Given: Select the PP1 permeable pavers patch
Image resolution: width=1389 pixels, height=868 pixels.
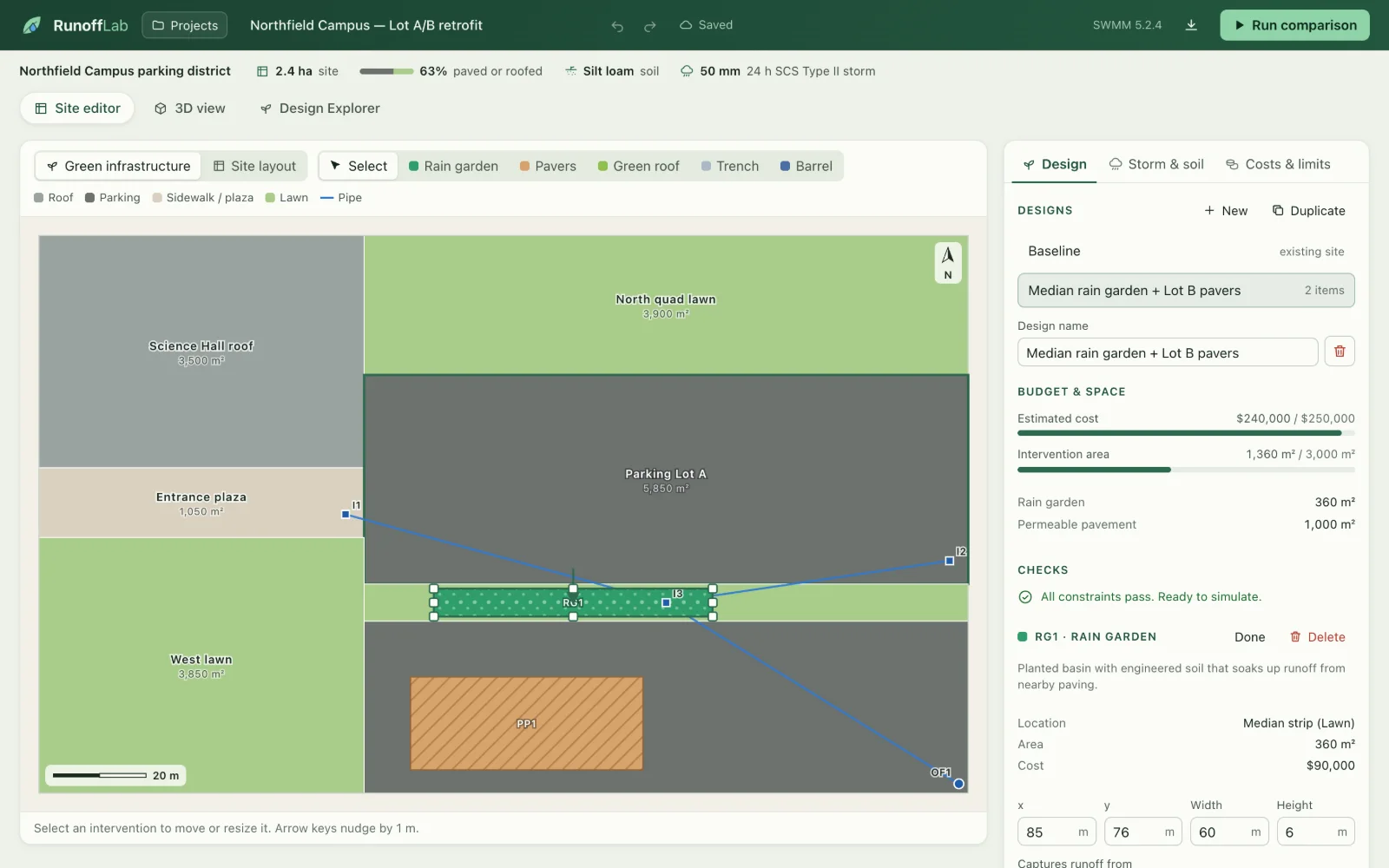Looking at the screenshot, I should [x=526, y=724].
